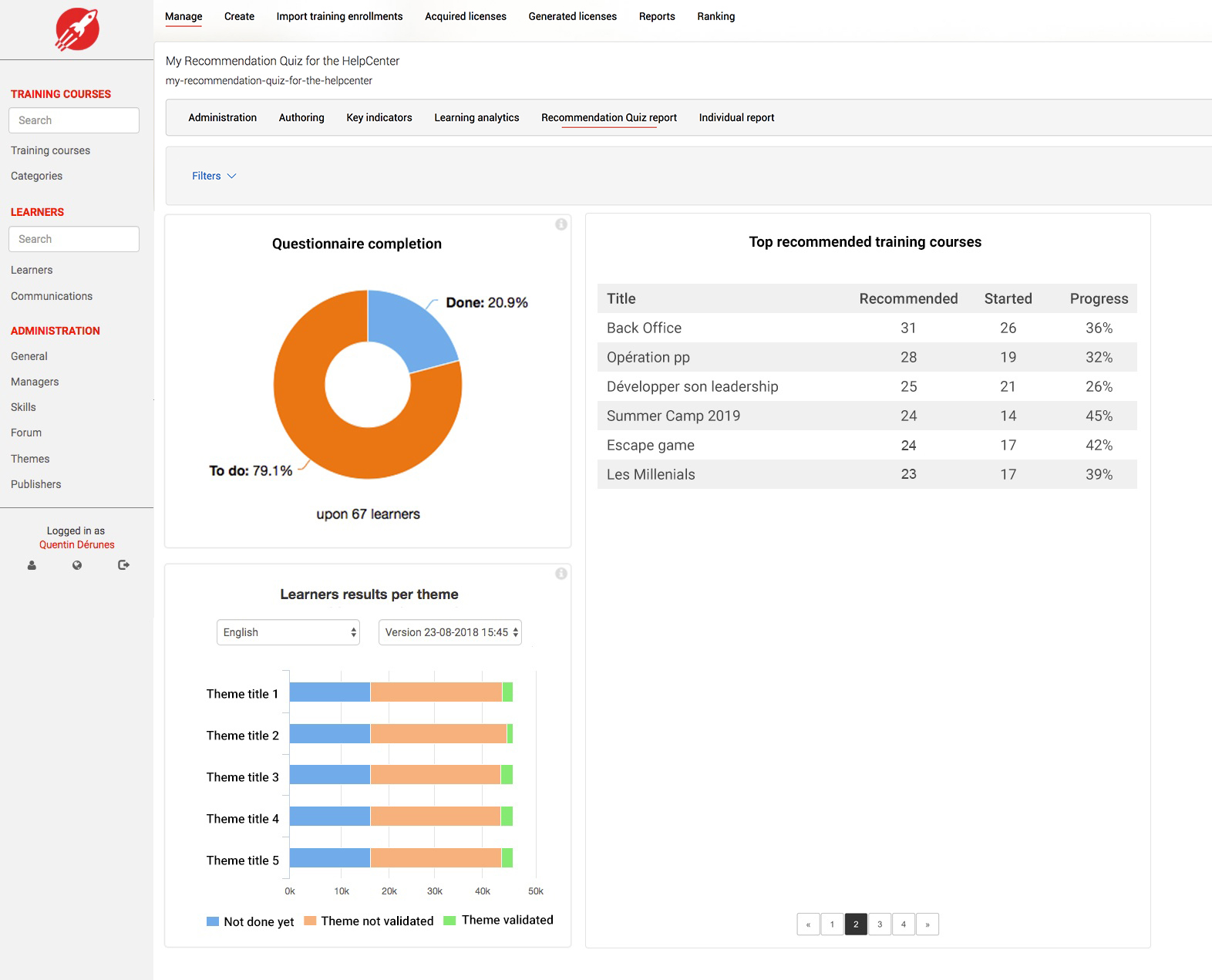
Task: Click the Progress column header
Action: click(x=1099, y=298)
